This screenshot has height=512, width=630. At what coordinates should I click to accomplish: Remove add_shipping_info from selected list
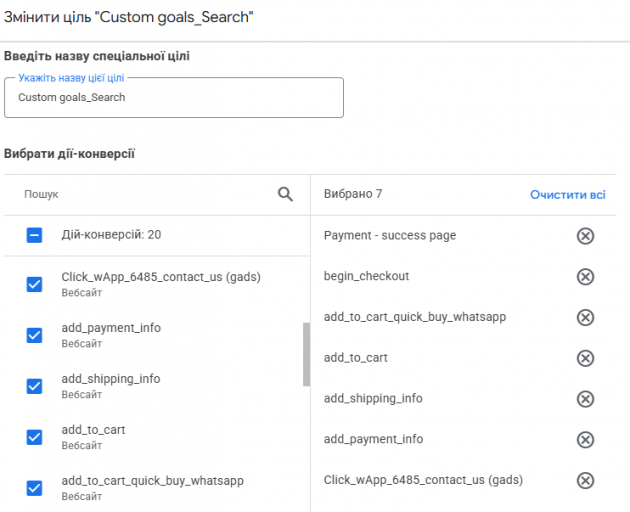point(585,399)
